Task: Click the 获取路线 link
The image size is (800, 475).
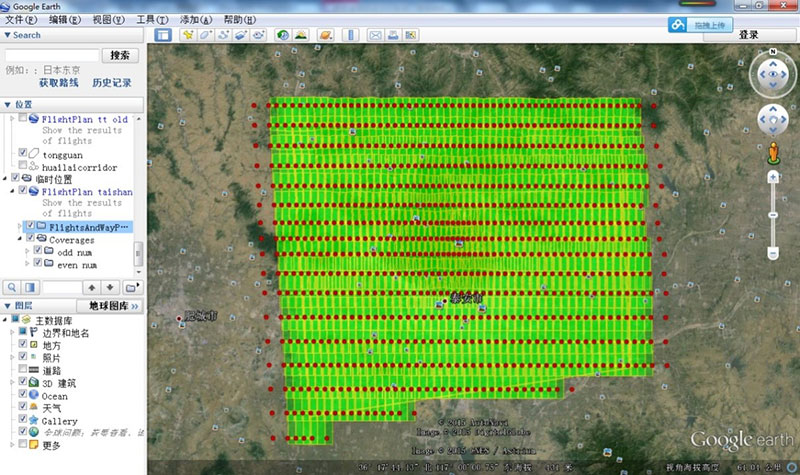Action: 60,83
